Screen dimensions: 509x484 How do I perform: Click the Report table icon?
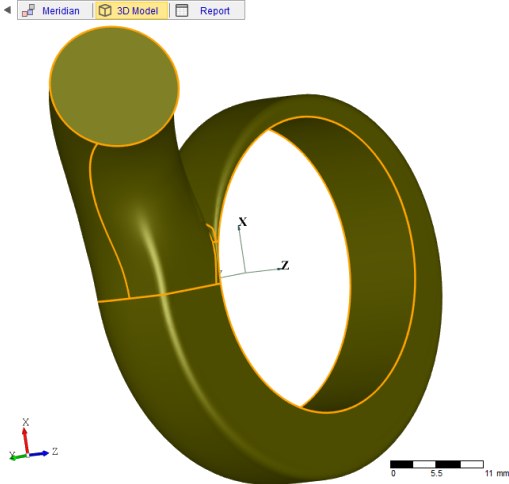pos(182,11)
